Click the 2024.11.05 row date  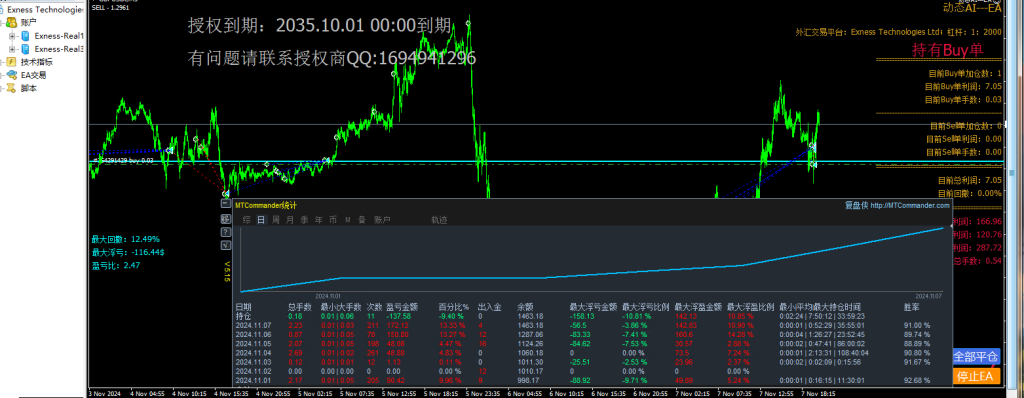[x=252, y=343]
